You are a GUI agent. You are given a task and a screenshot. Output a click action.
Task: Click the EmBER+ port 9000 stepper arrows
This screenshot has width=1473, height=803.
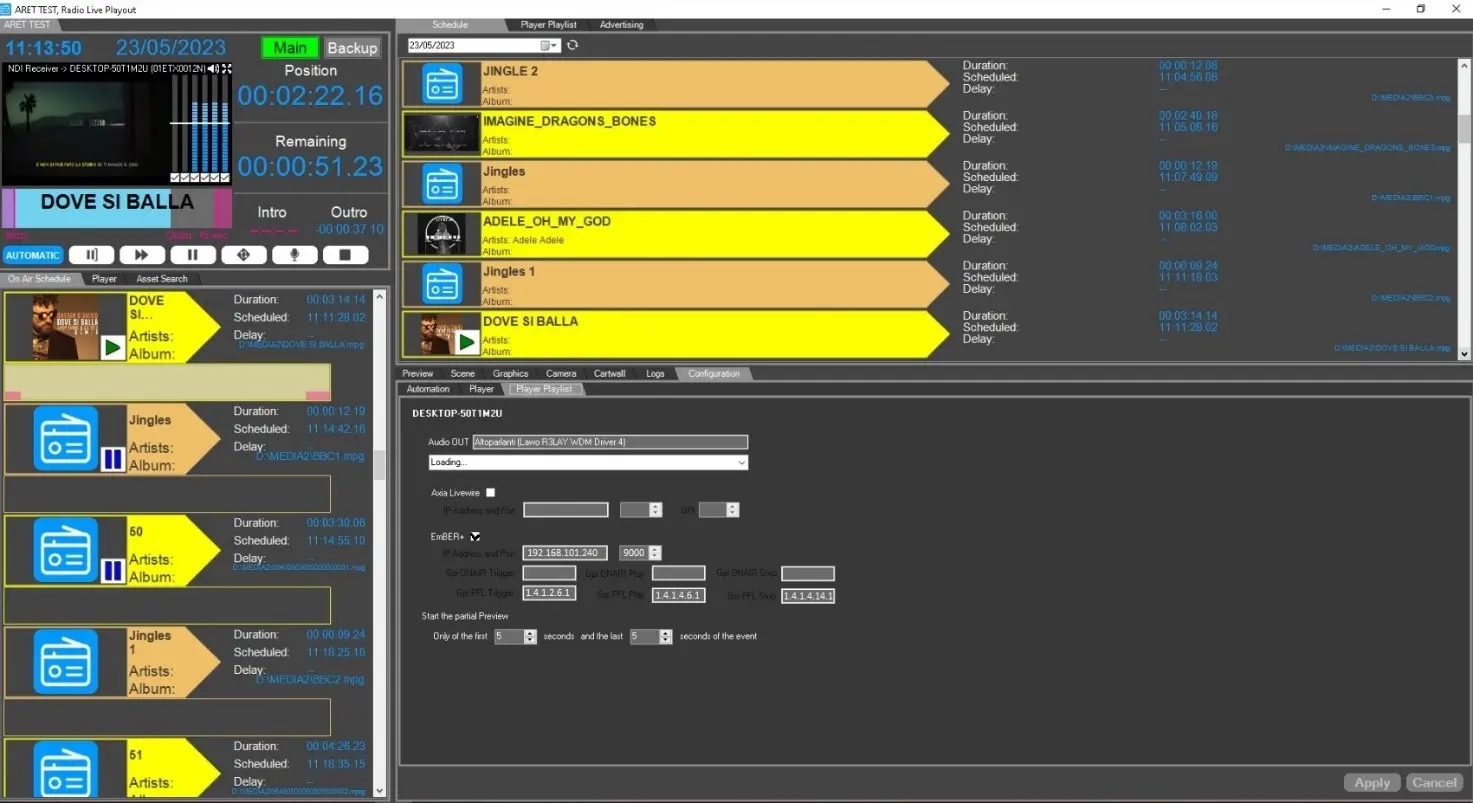(x=655, y=553)
